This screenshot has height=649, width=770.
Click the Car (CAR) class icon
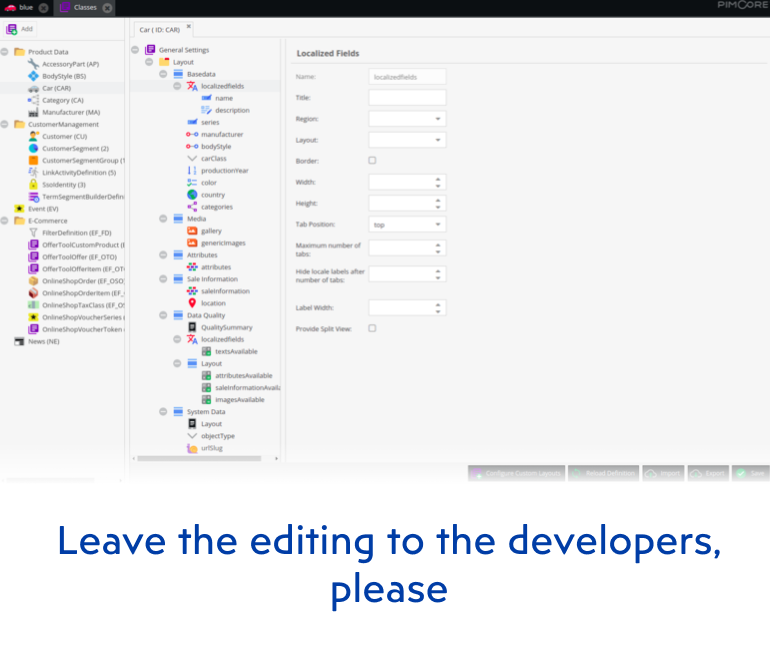(33, 88)
